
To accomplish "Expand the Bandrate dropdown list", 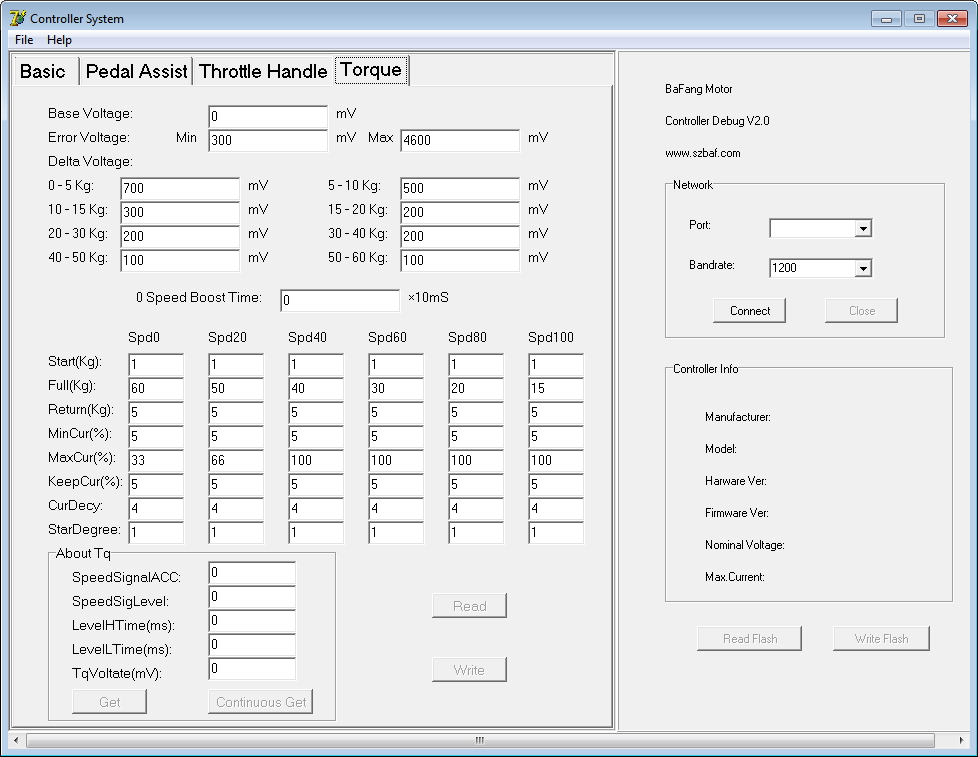I will tap(863, 268).
